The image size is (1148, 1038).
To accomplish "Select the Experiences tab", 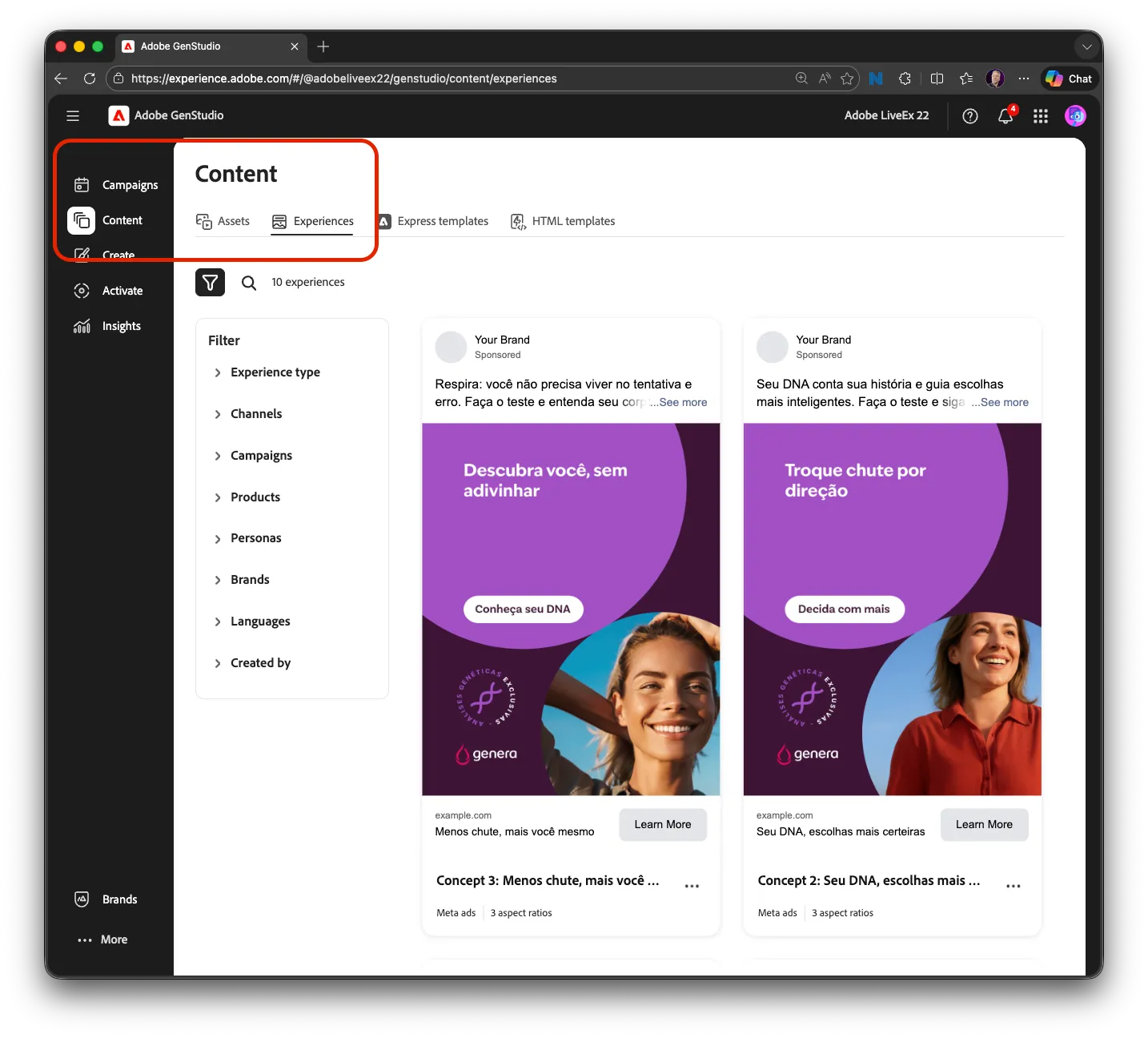I will click(x=312, y=221).
